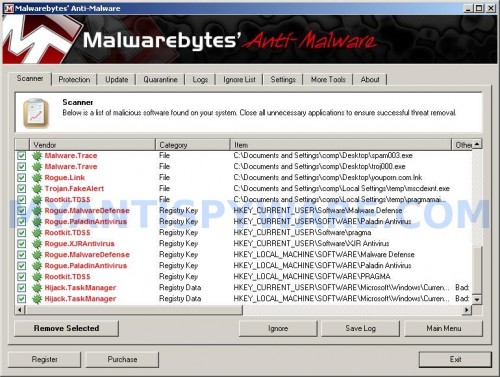Toggle the Rogue.XJRAntivirus checkbox
Image resolution: width=500 pixels, height=377 pixels.
[22, 244]
